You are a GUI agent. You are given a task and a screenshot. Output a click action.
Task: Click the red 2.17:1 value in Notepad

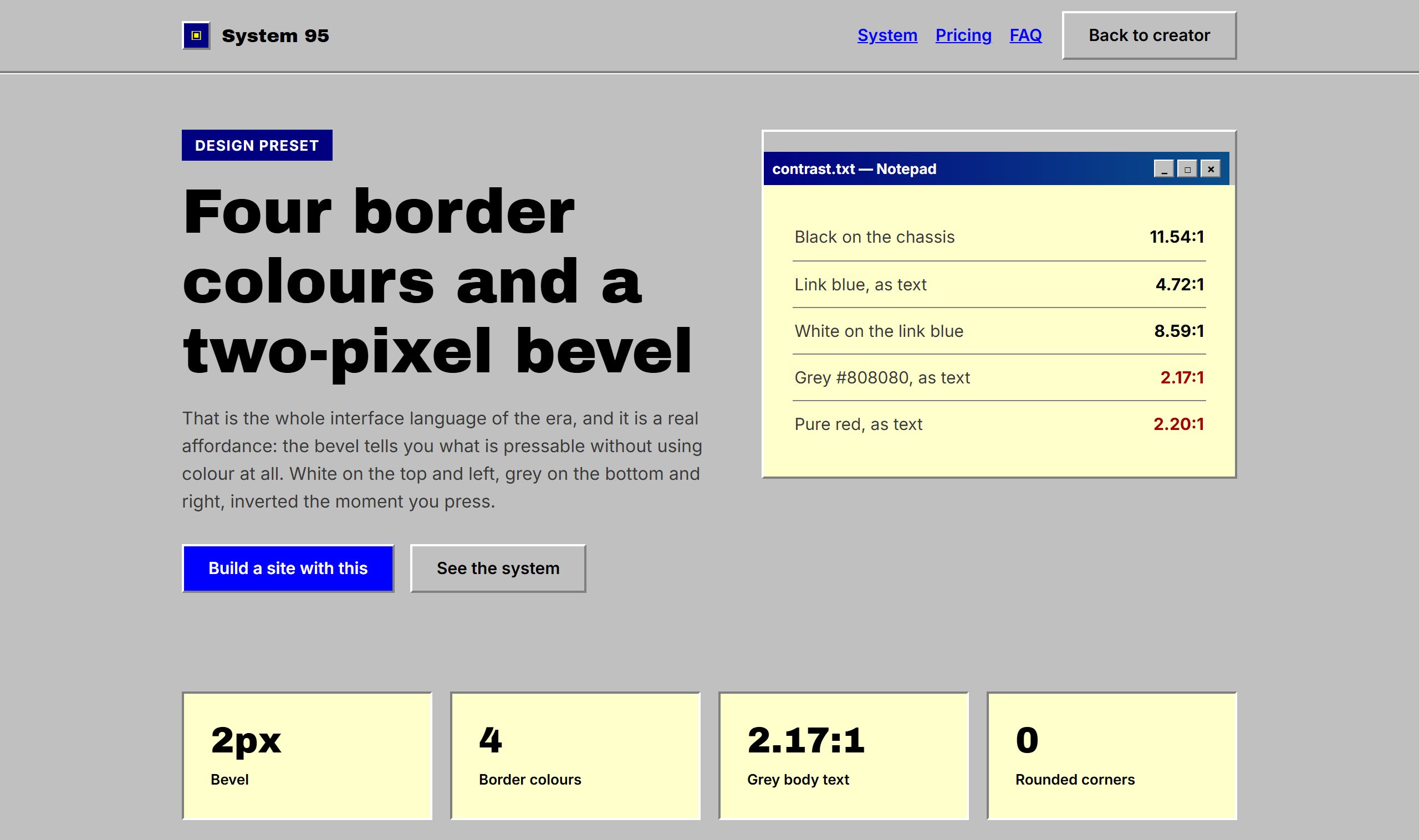(1182, 377)
